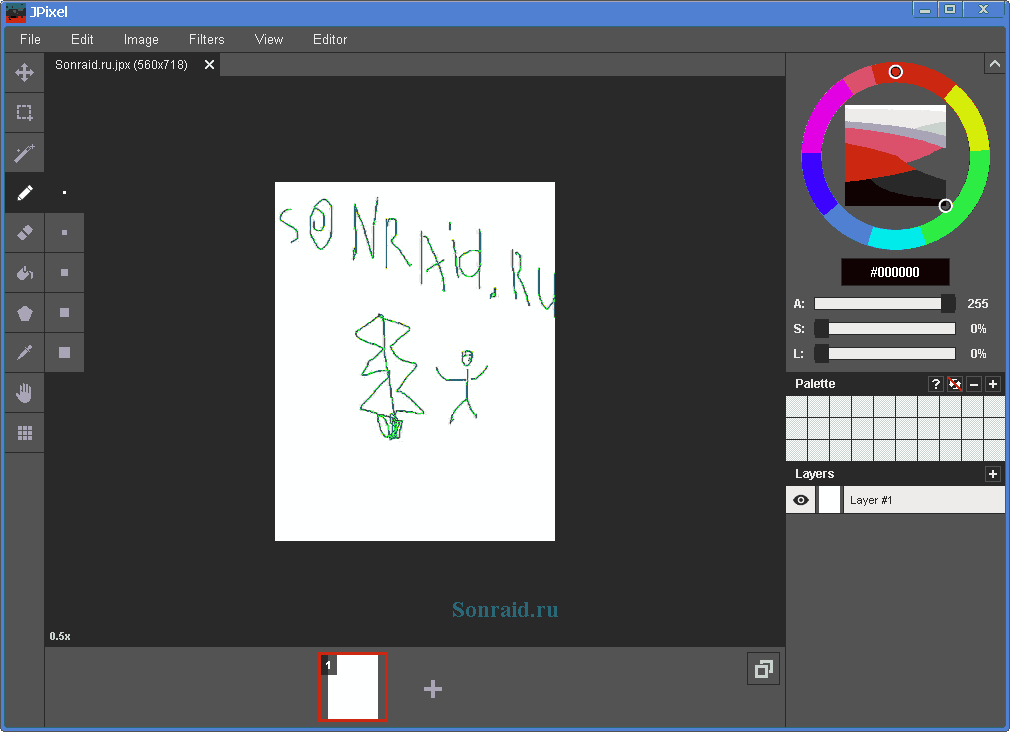Viewport: 1010px width, 732px height.
Task: Select the Eraser tool
Action: [24, 232]
